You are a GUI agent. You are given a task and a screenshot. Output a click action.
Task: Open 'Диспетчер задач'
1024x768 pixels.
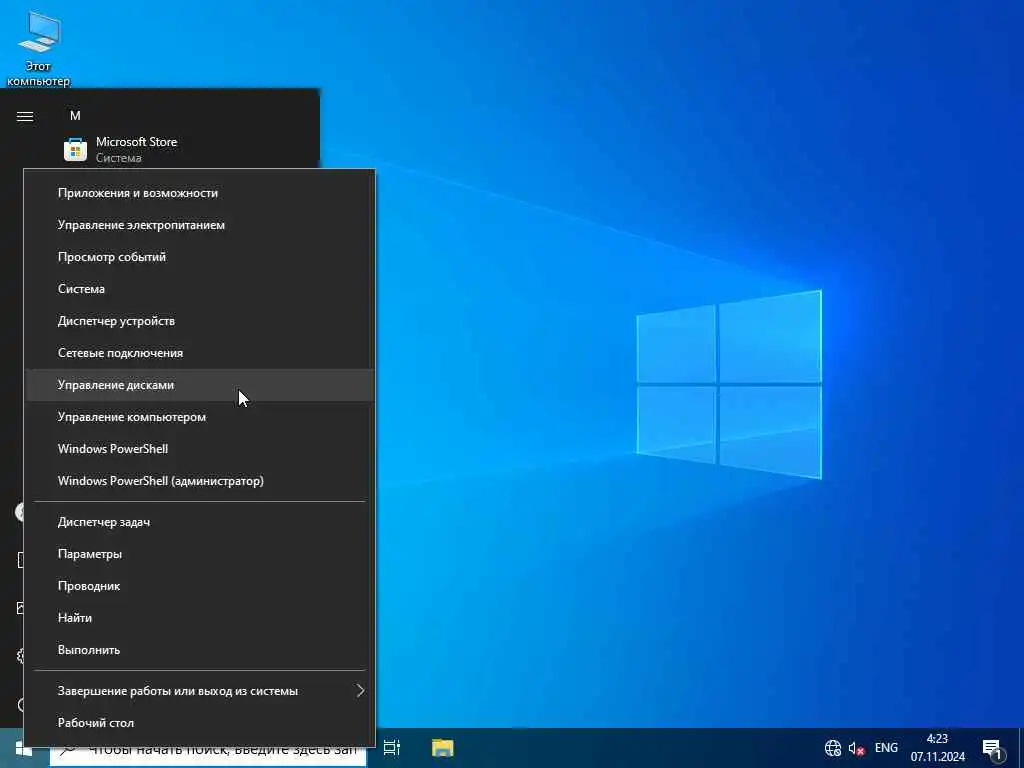[x=199, y=522]
